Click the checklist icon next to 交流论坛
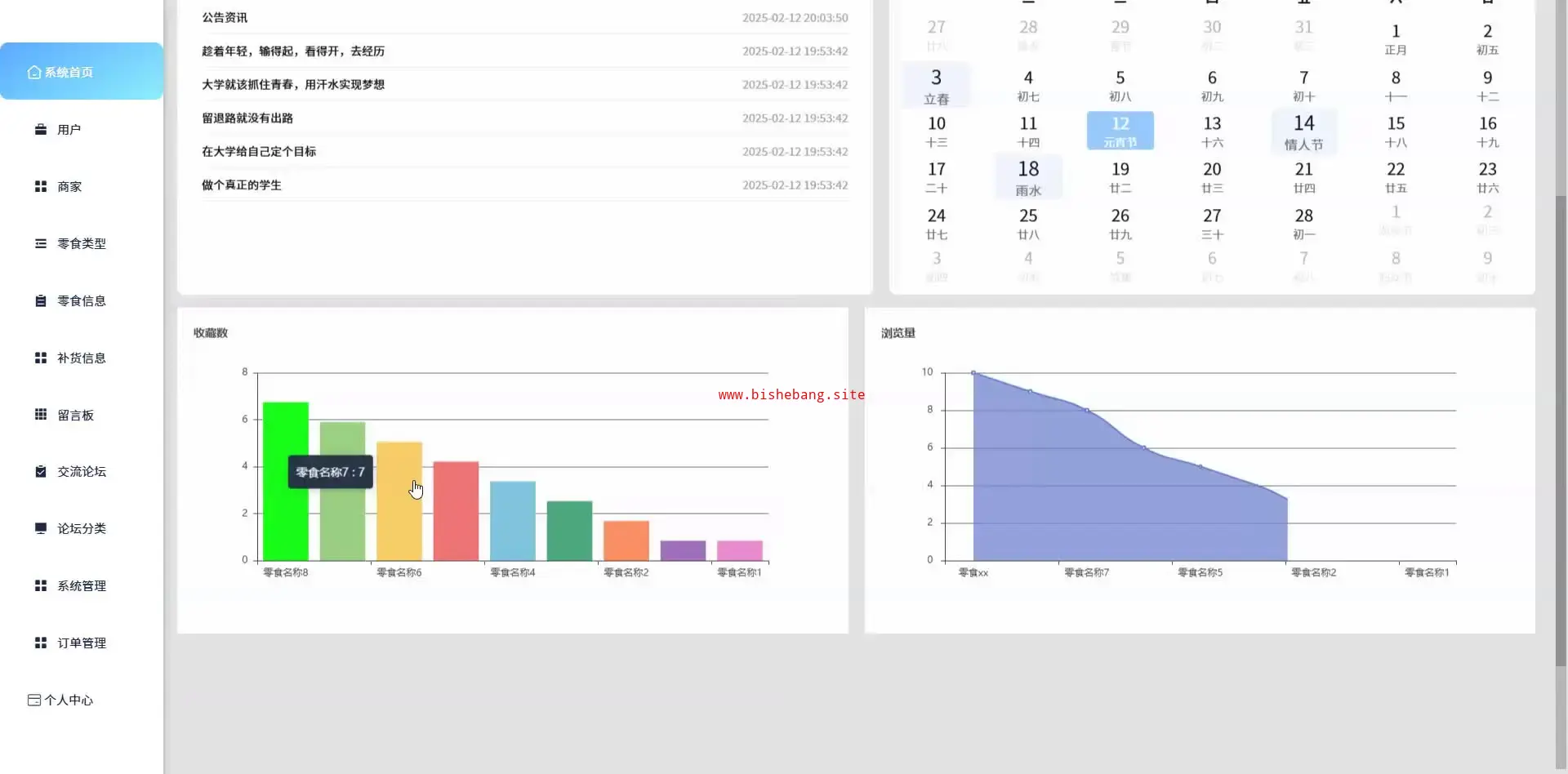 click(x=41, y=472)
